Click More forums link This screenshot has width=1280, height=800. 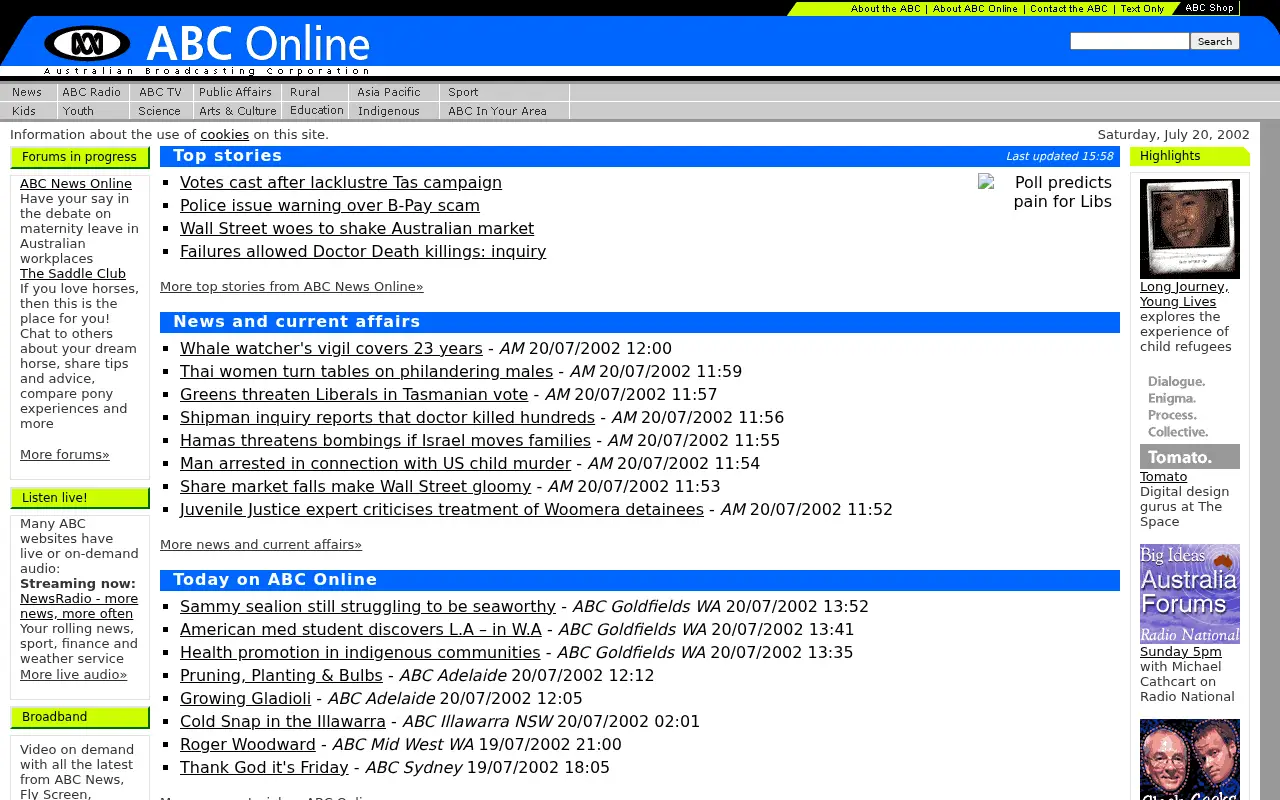click(65, 454)
